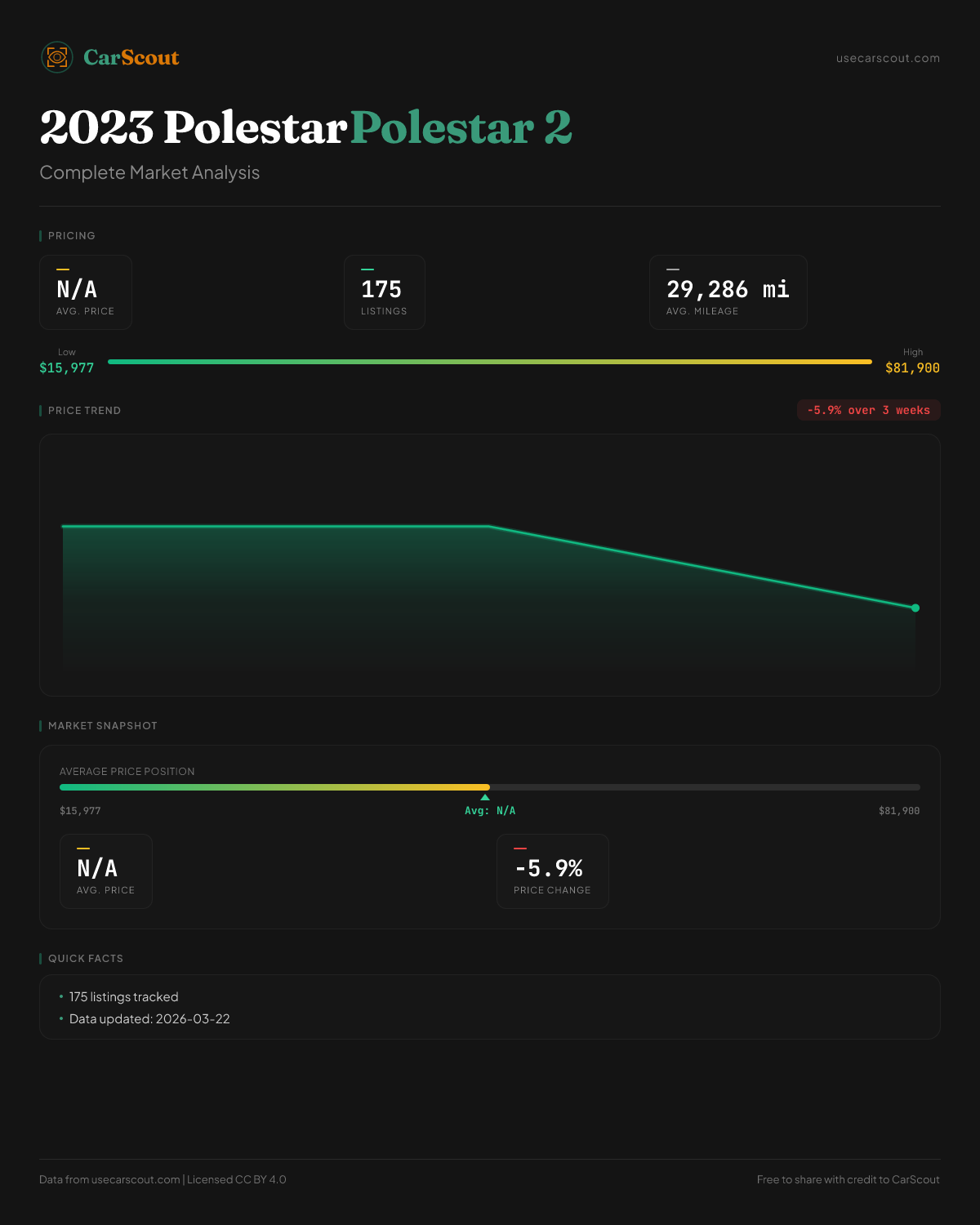This screenshot has width=980, height=1225.
Task: Click the -5.9% over 3 weeks badge
Action: (x=868, y=410)
